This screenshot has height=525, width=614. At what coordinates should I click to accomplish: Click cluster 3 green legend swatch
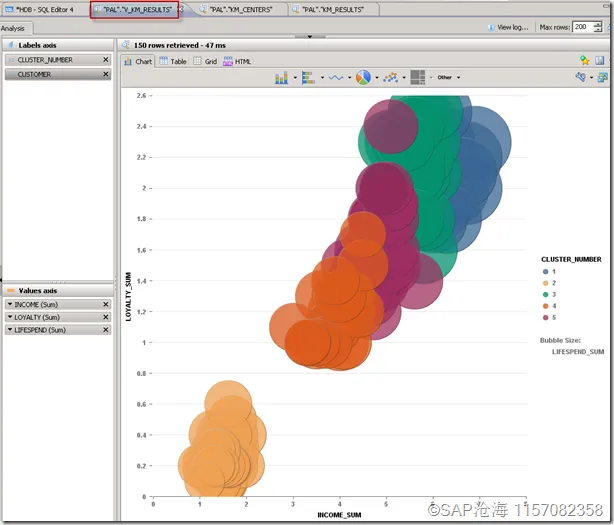[545, 295]
